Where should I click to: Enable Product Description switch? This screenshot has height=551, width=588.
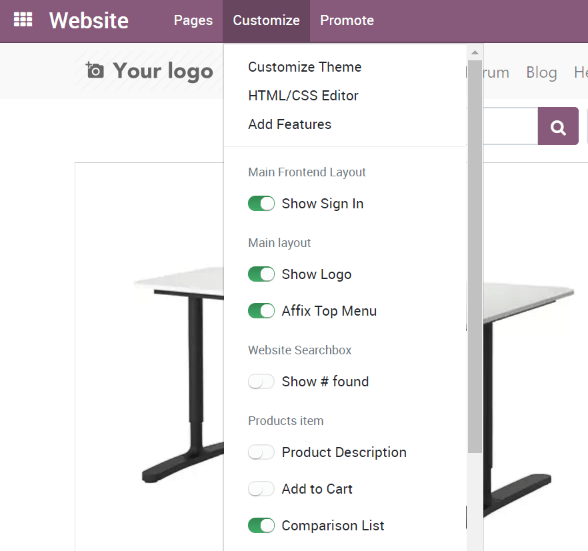point(261,452)
